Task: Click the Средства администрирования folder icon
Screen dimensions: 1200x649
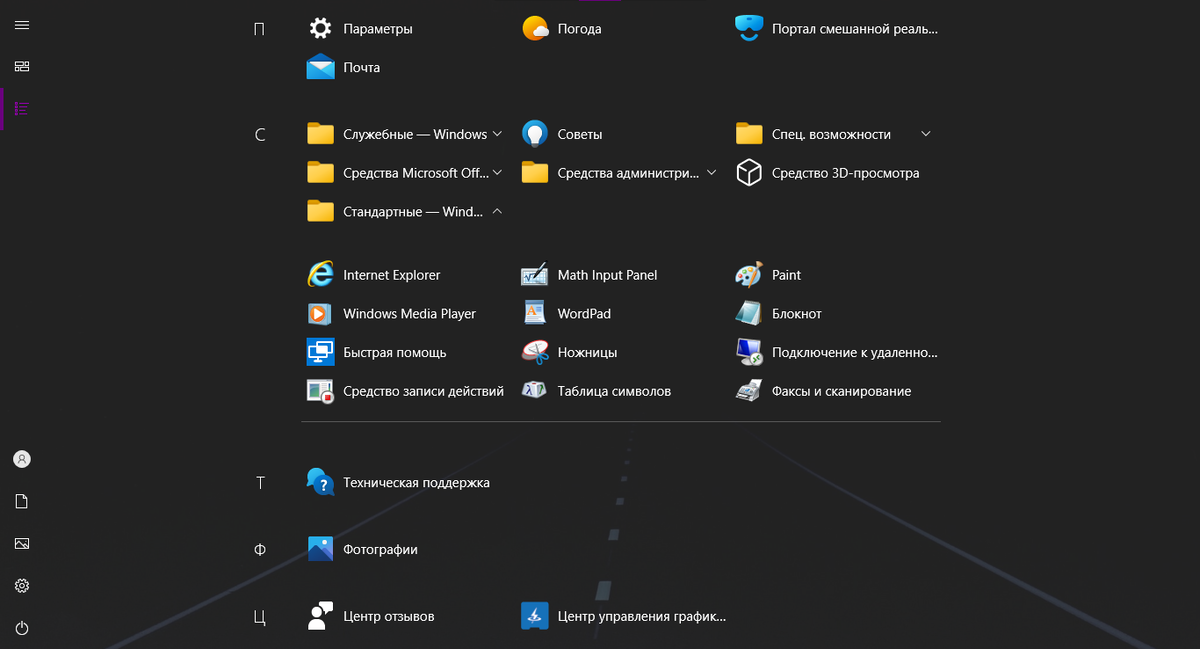Action: [x=535, y=173]
